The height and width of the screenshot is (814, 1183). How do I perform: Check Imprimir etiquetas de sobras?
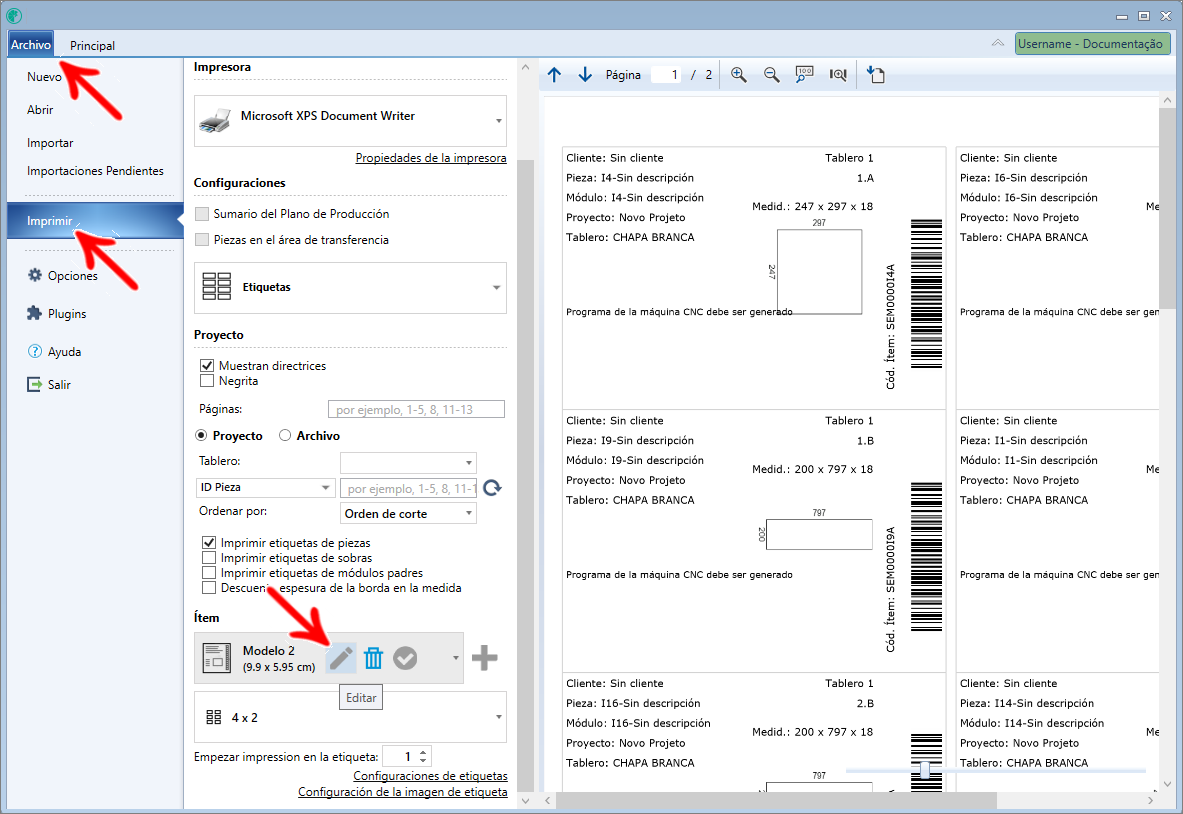209,558
